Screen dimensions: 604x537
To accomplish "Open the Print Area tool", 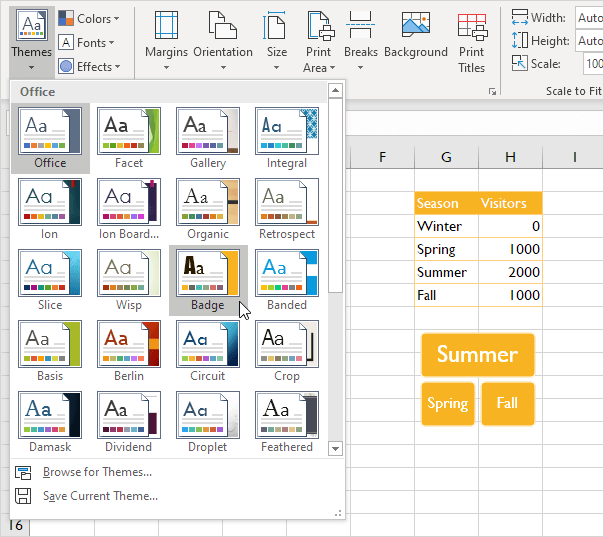I will point(319,26).
